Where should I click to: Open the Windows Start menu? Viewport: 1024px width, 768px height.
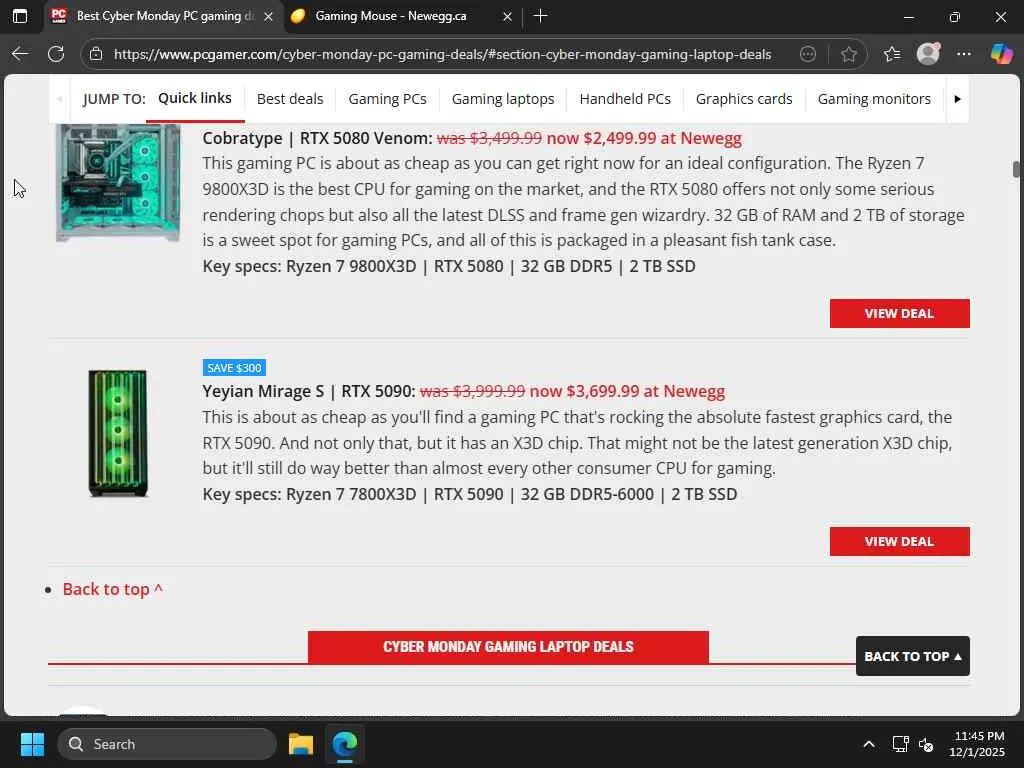pyautogui.click(x=32, y=744)
